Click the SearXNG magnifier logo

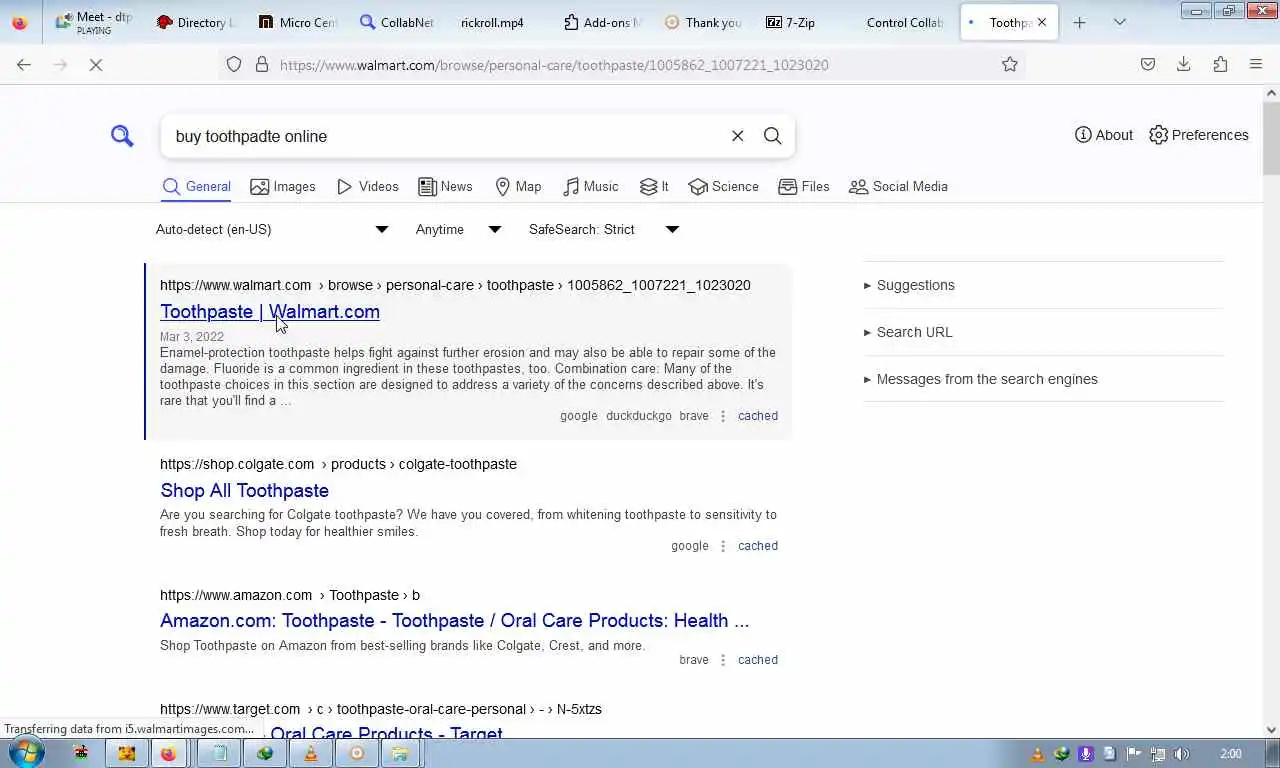[x=122, y=135]
